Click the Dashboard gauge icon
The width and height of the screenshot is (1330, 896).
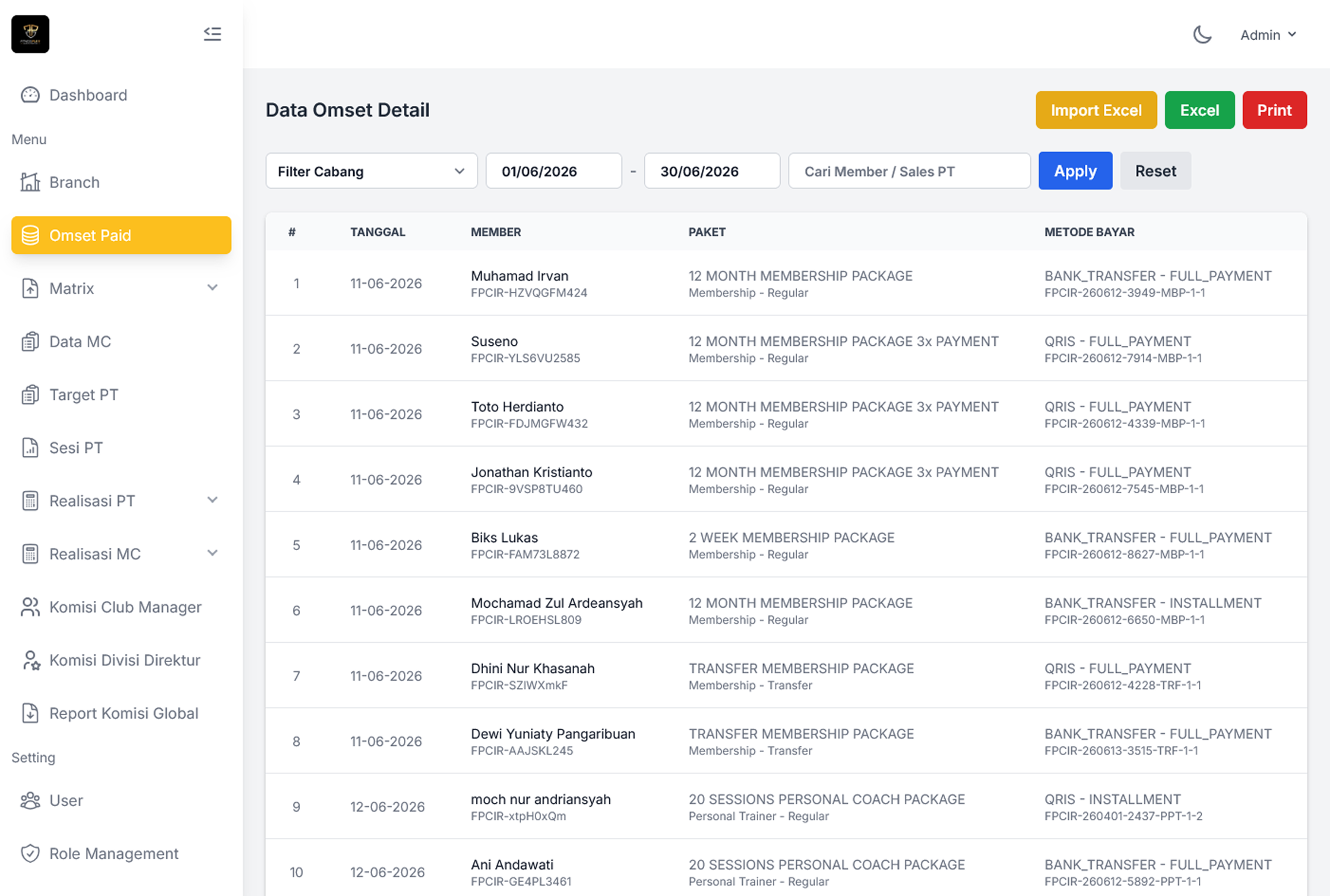point(30,95)
